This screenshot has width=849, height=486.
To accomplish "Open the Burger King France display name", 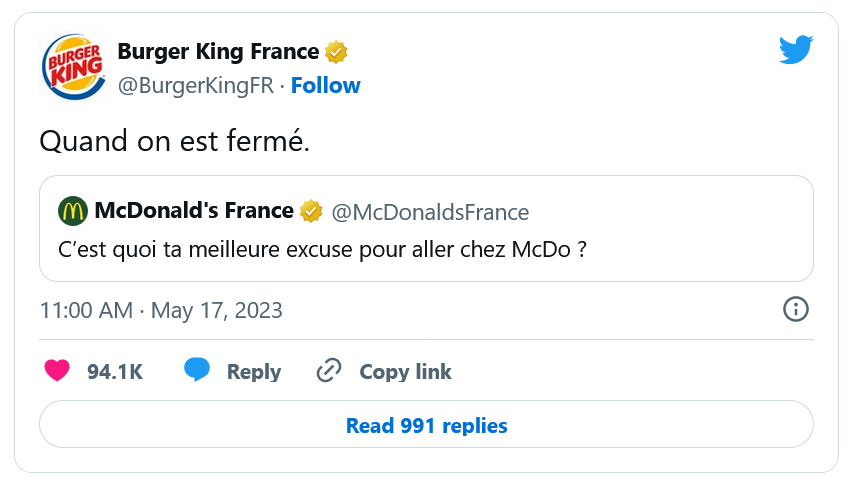I will (x=218, y=51).
